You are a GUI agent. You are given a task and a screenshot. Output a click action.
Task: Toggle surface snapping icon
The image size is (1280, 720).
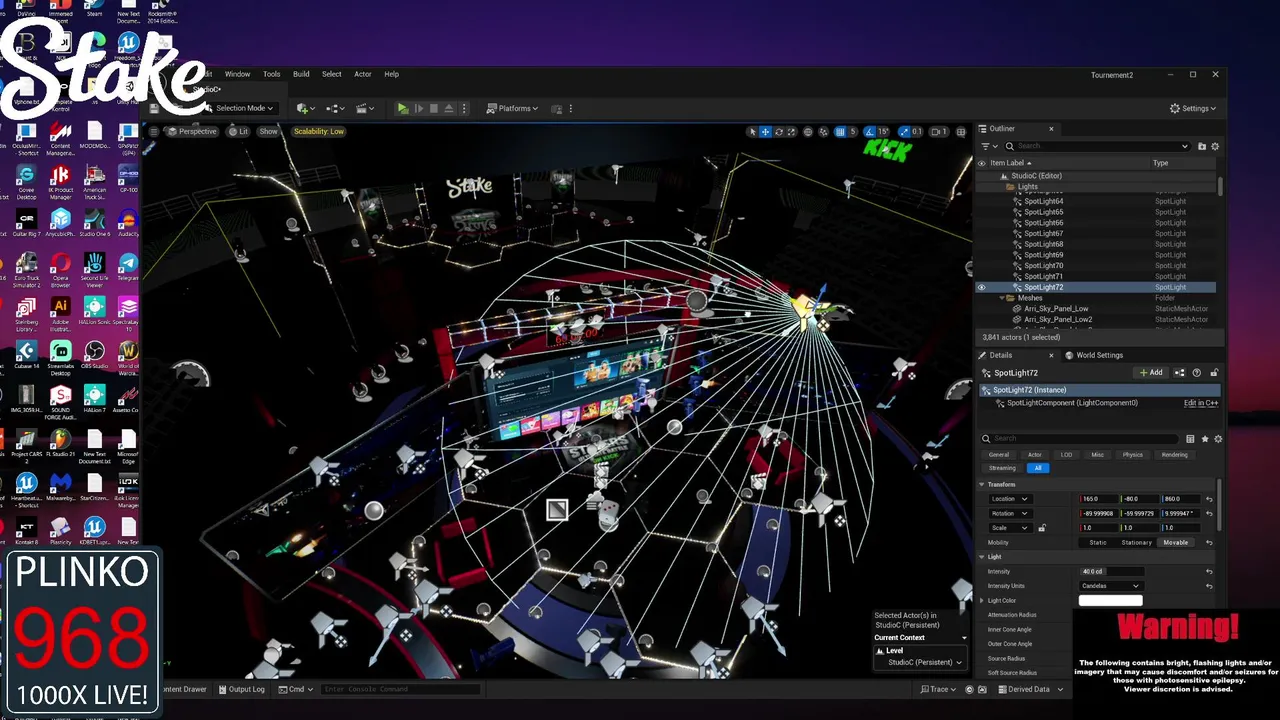click(x=823, y=132)
